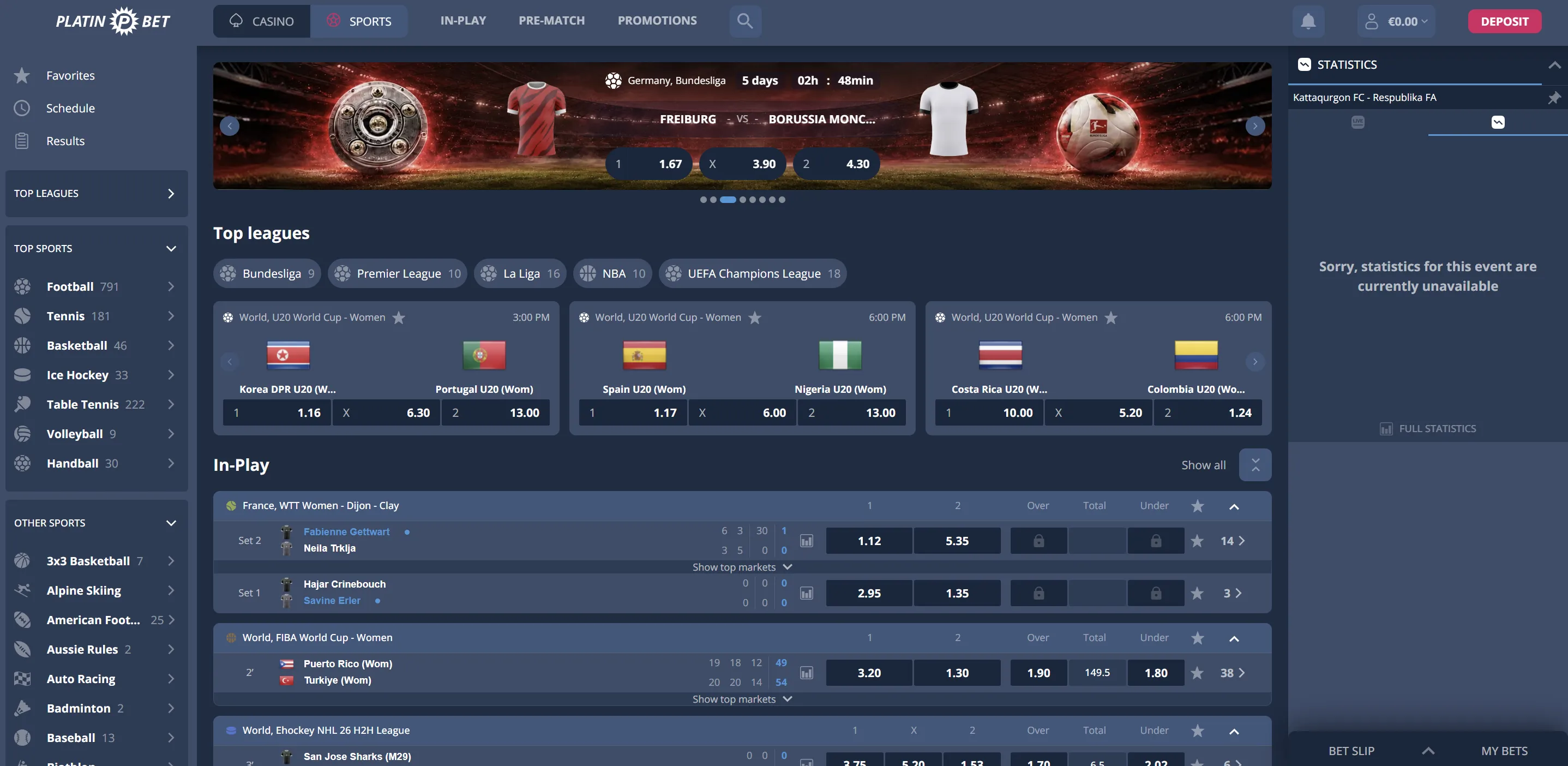
Task: Open FULL STATISTICS link
Action: 1427,429
